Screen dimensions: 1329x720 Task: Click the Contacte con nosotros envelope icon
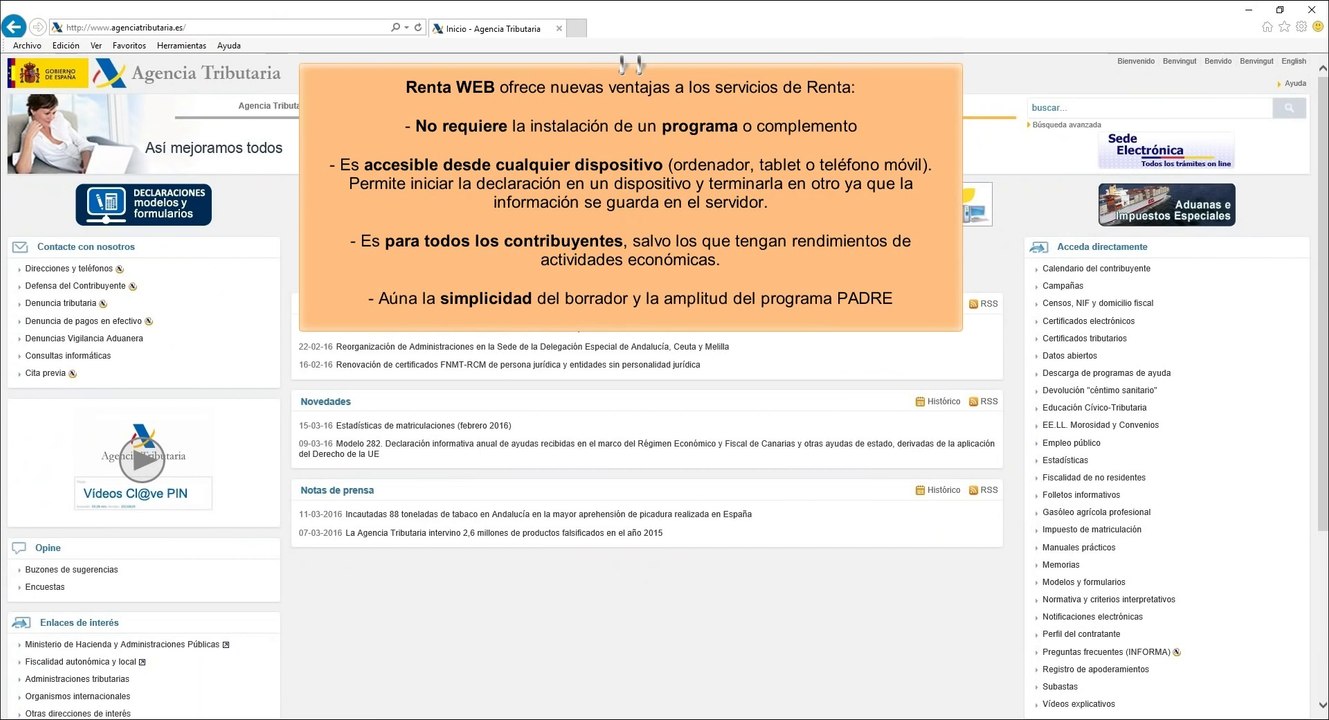click(x=19, y=247)
